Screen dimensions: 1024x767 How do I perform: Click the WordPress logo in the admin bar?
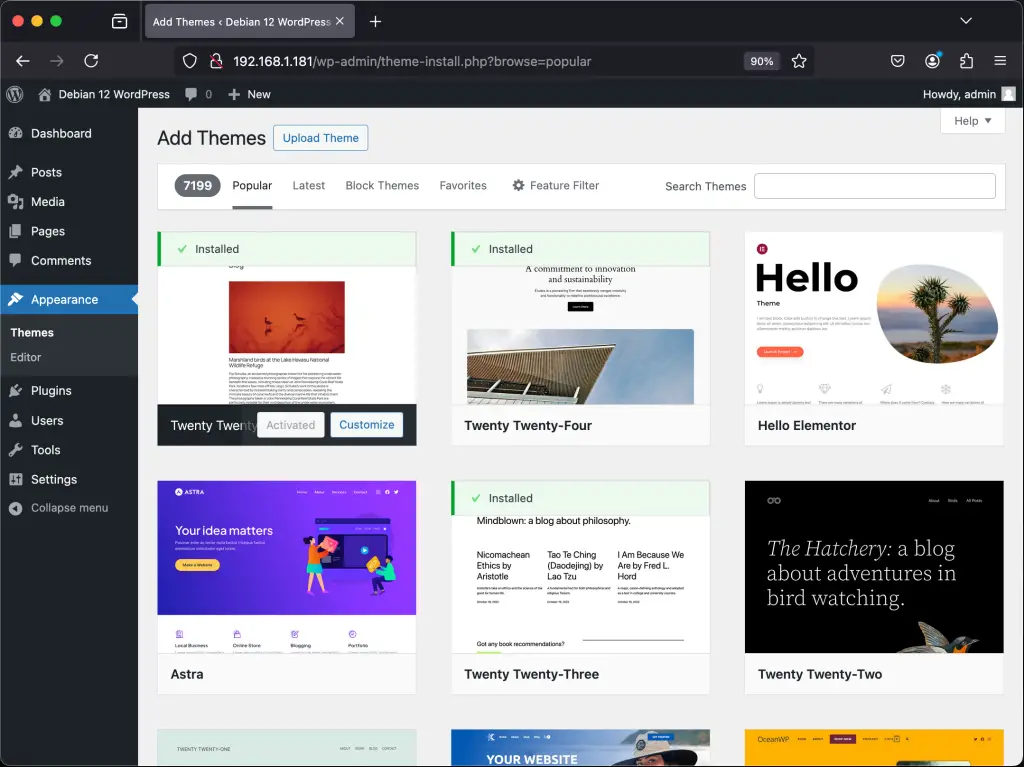[x=14, y=94]
